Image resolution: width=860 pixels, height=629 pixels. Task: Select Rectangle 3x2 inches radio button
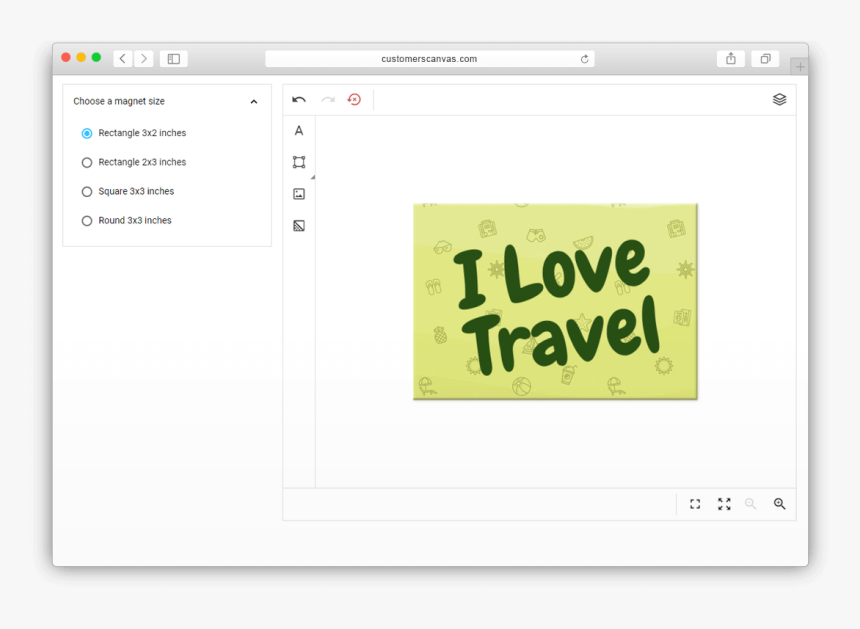pyautogui.click(x=87, y=133)
